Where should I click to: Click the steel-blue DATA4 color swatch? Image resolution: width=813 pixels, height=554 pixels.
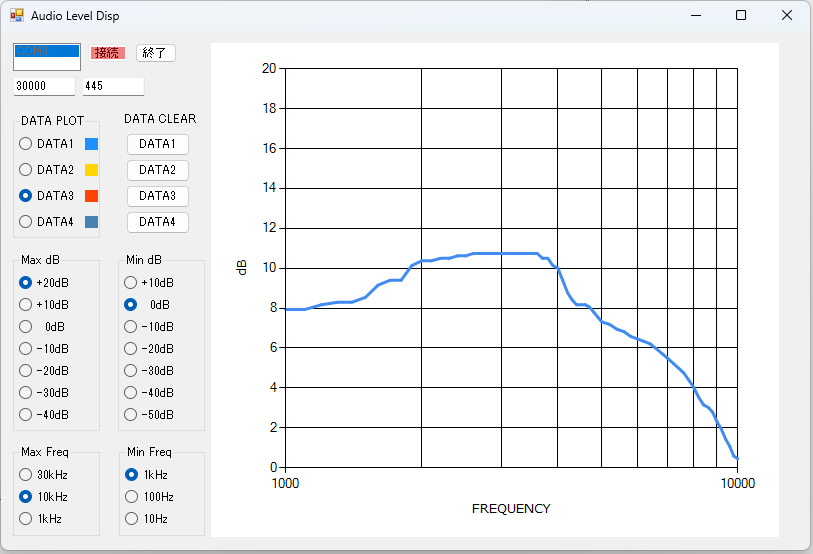(91, 222)
